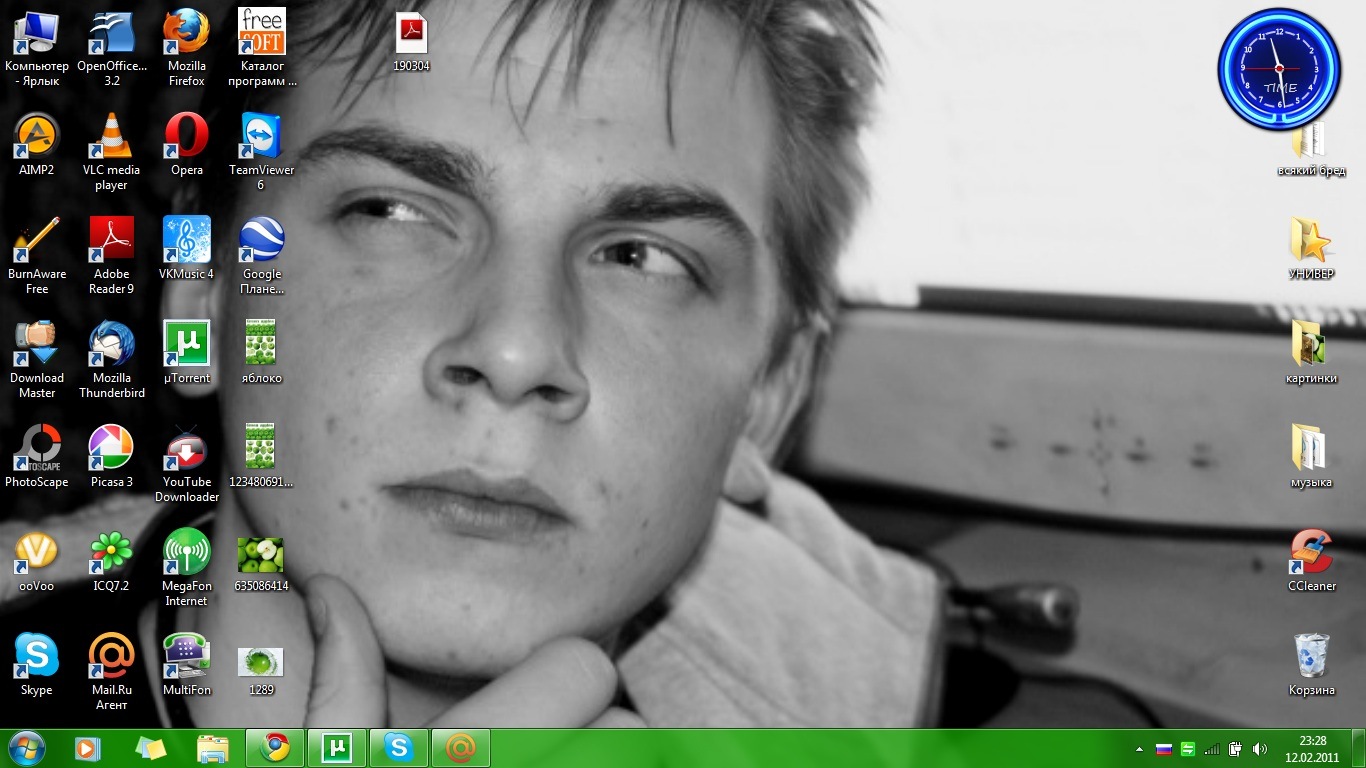Screen dimensions: 1366x768
Task: Select the Picasa 3 icon
Action: 111,449
